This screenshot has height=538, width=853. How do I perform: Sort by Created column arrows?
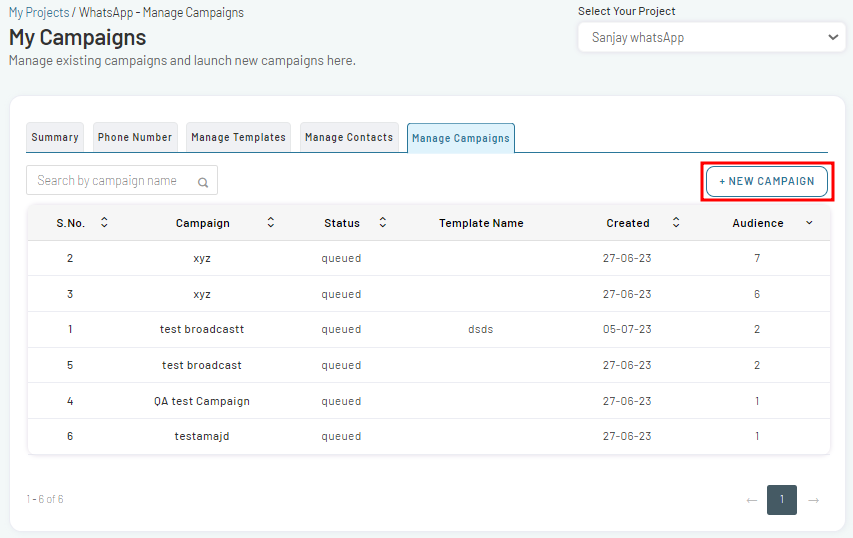pyautogui.click(x=676, y=222)
